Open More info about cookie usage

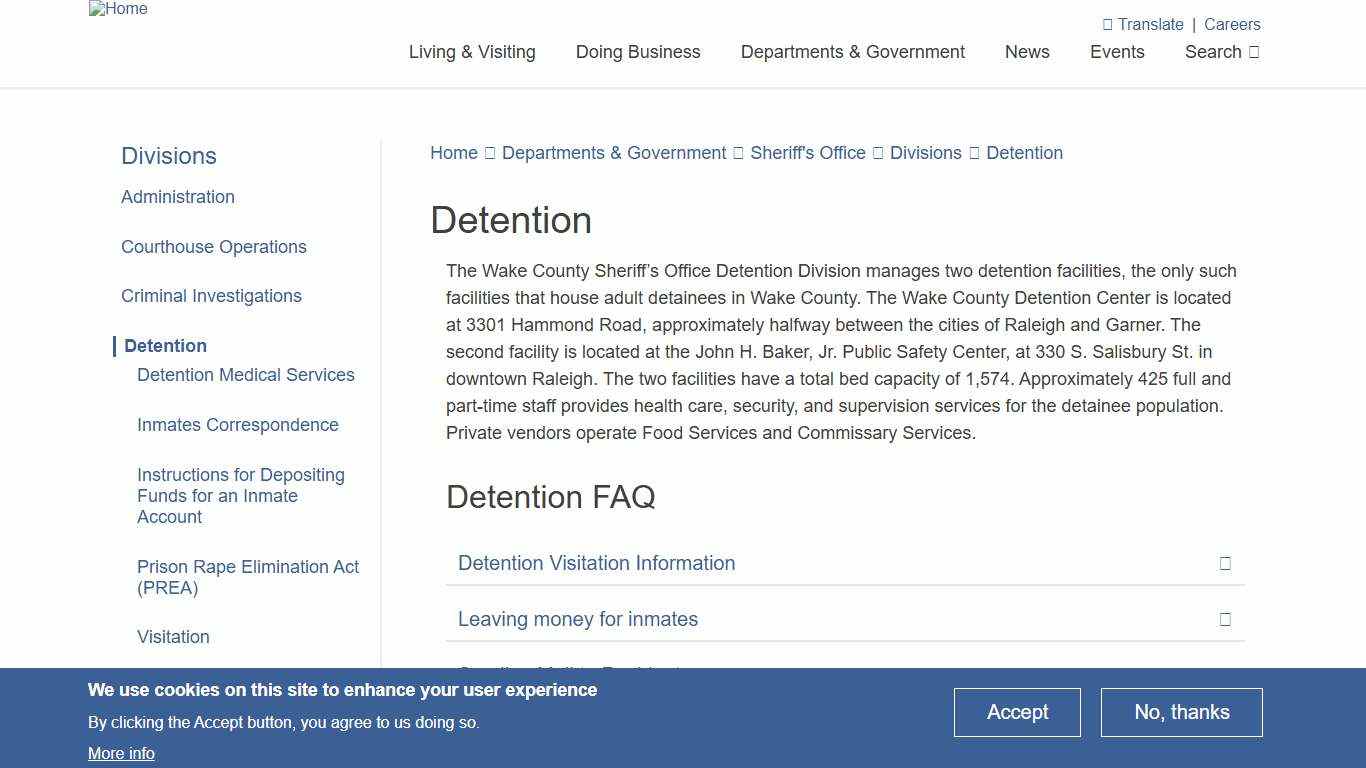click(x=121, y=753)
